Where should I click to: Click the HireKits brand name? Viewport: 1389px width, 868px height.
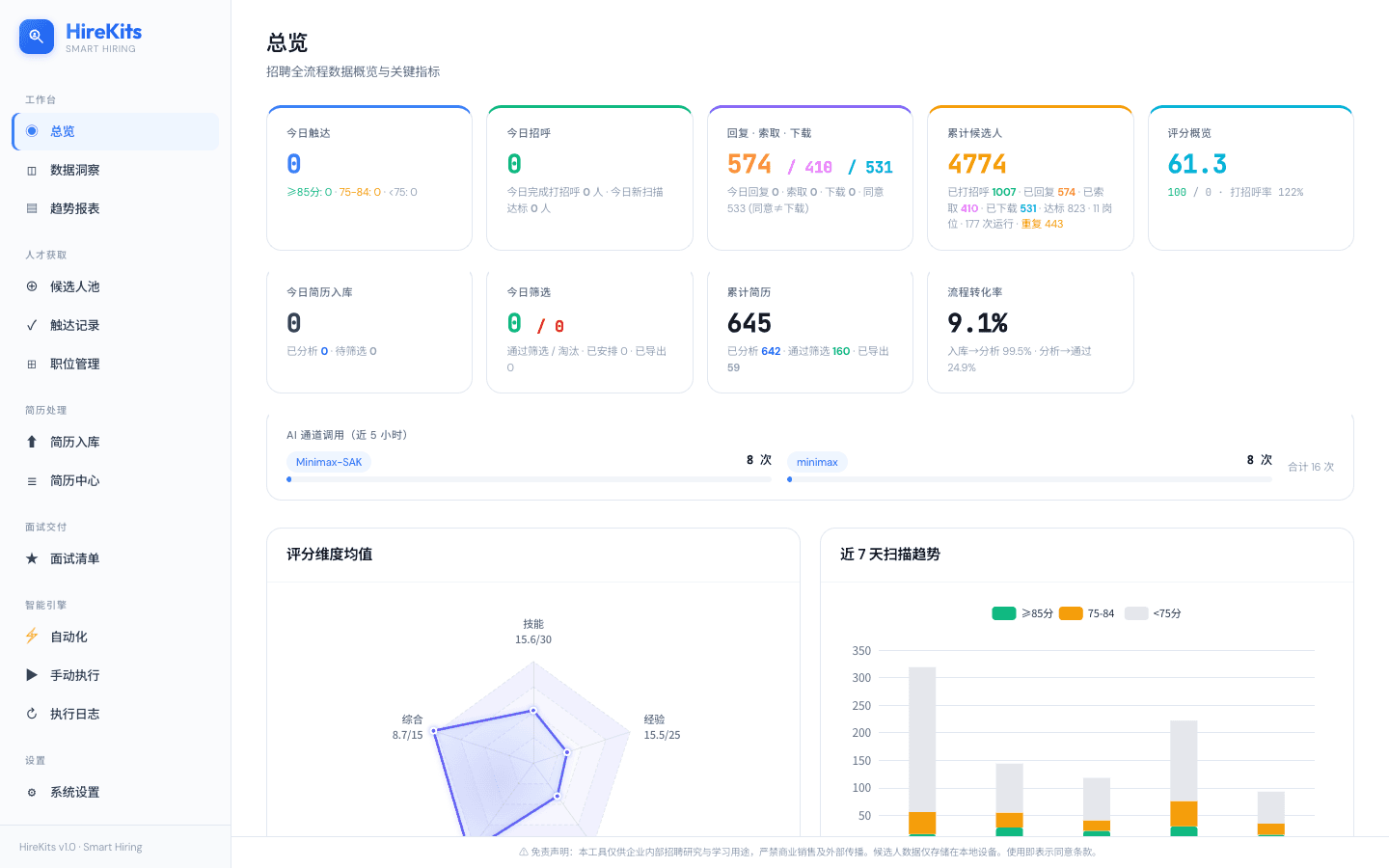(103, 31)
